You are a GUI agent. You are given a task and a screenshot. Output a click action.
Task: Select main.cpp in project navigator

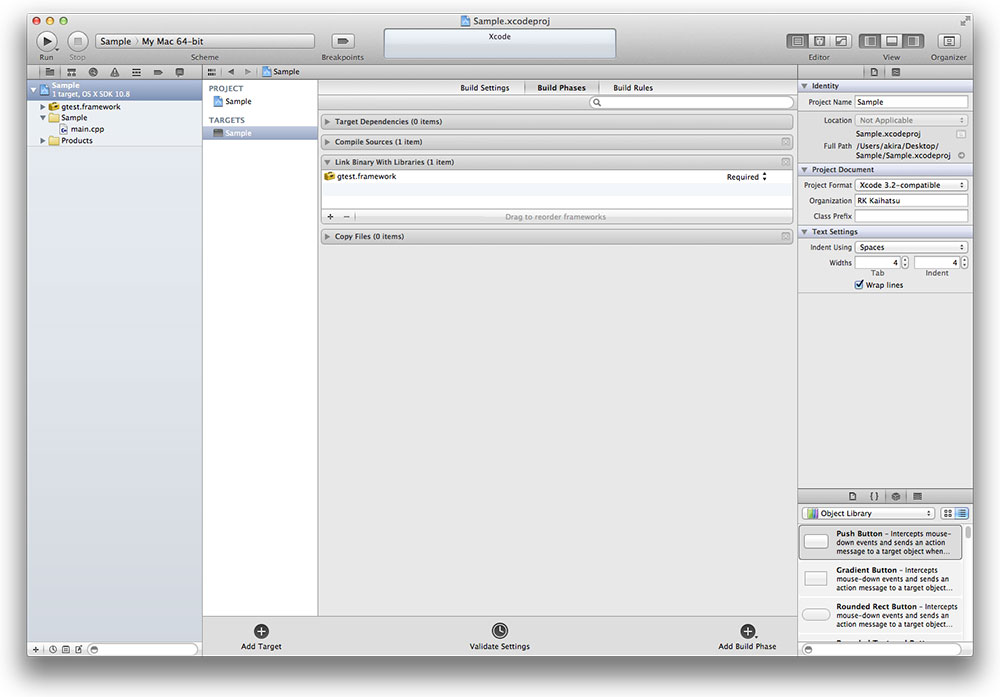87,129
